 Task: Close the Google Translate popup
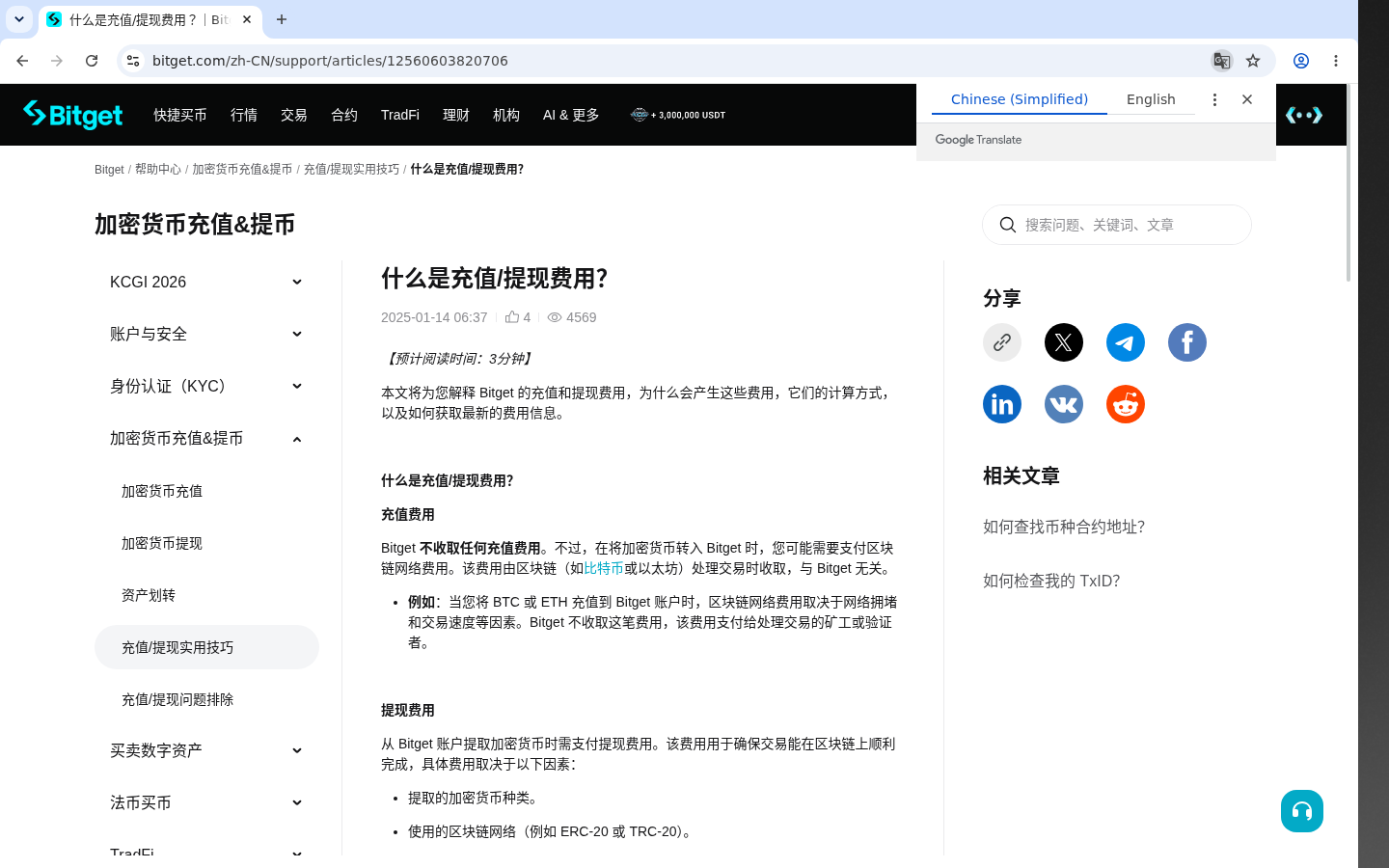coord(1247,99)
